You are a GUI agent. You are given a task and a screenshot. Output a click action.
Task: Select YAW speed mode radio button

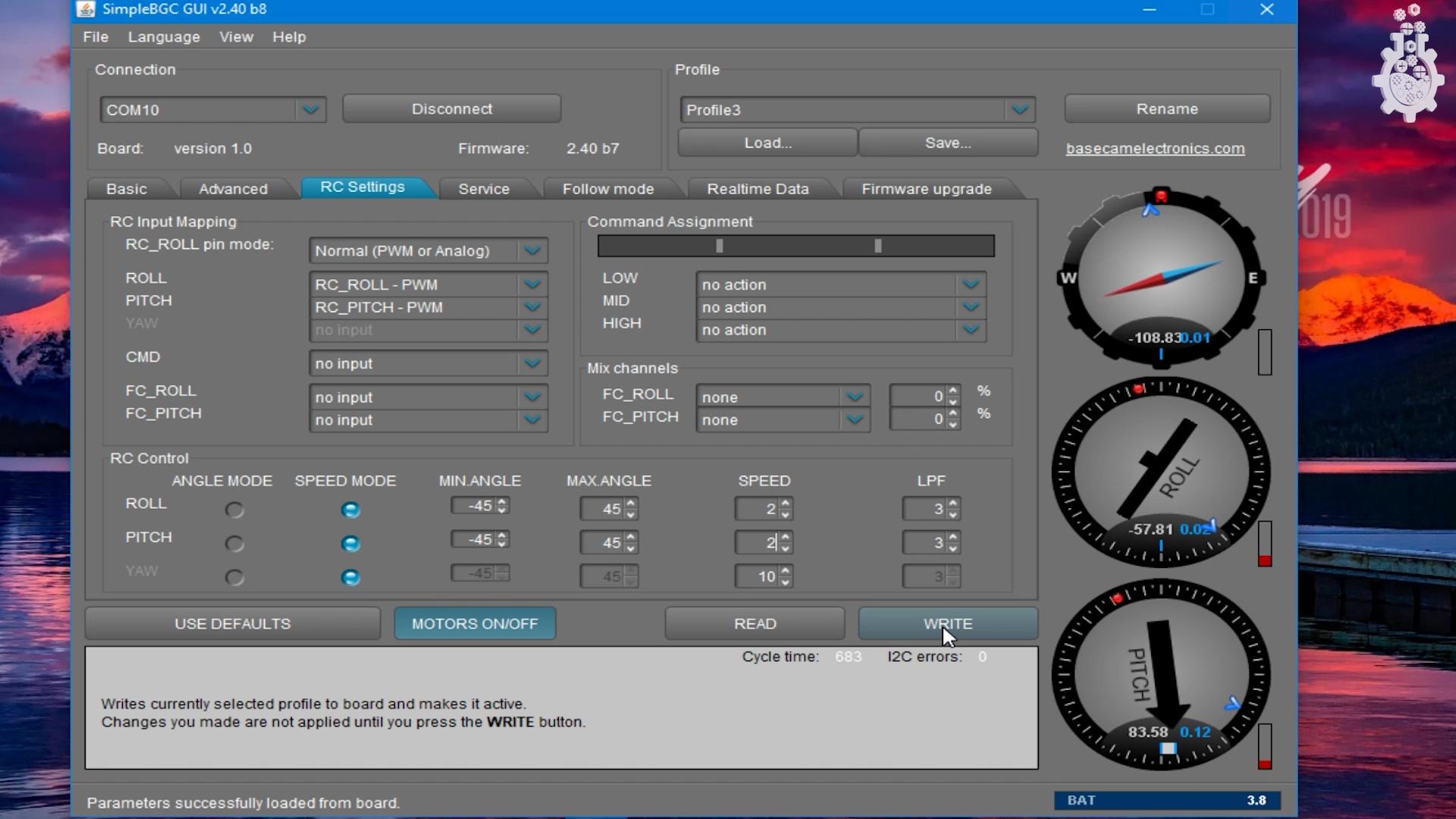coord(350,577)
